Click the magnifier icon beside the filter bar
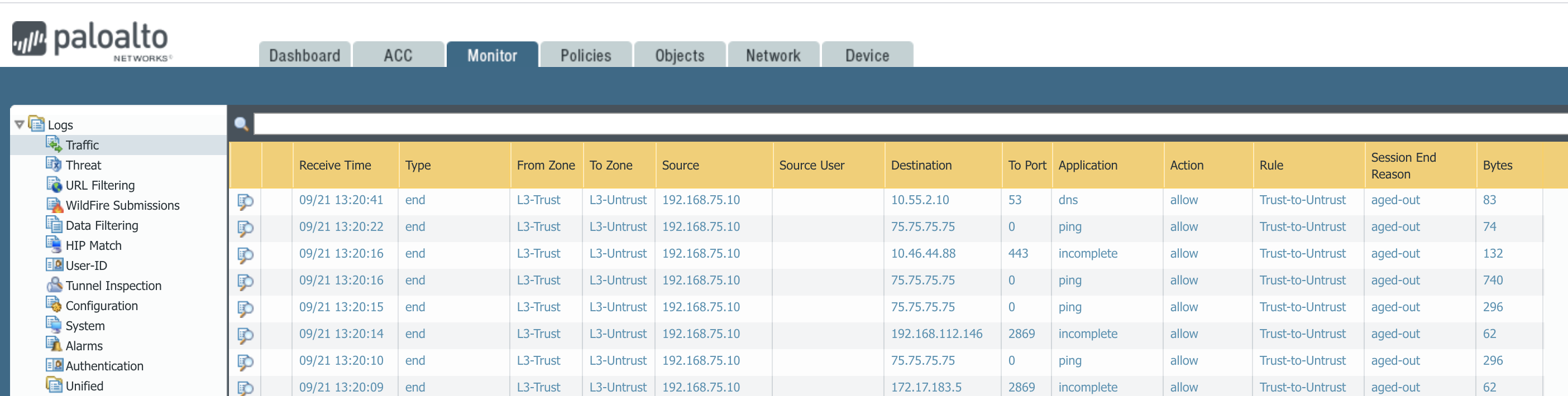Screen dimensions: 1568x396 coord(241,124)
